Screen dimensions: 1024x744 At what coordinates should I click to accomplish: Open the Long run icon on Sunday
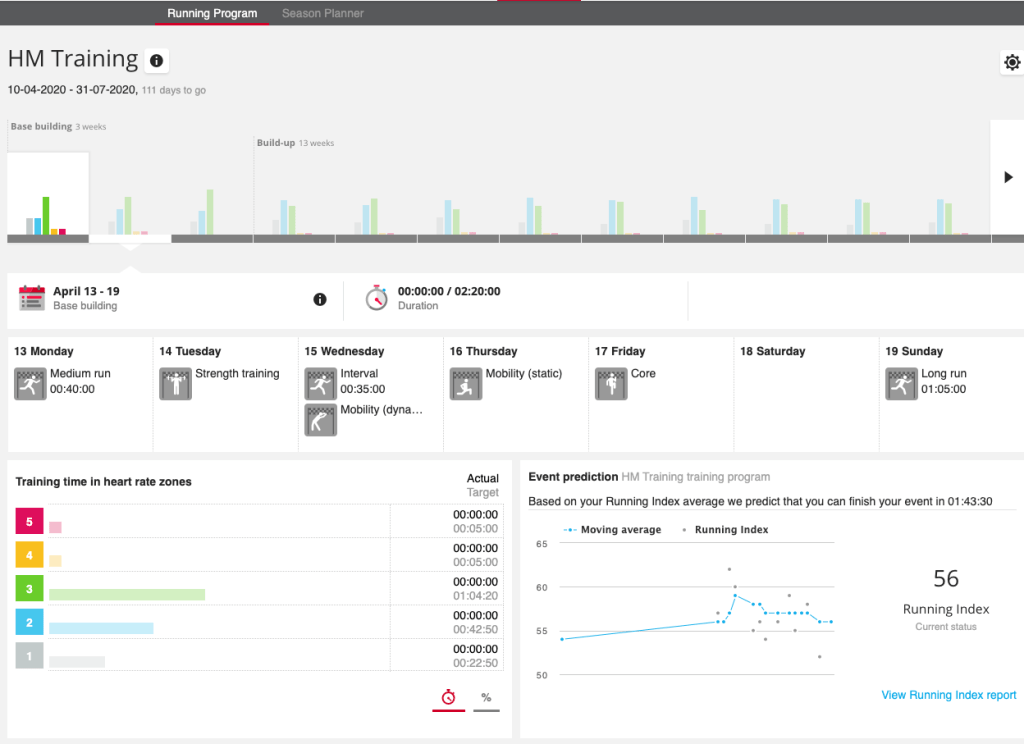[x=901, y=384]
